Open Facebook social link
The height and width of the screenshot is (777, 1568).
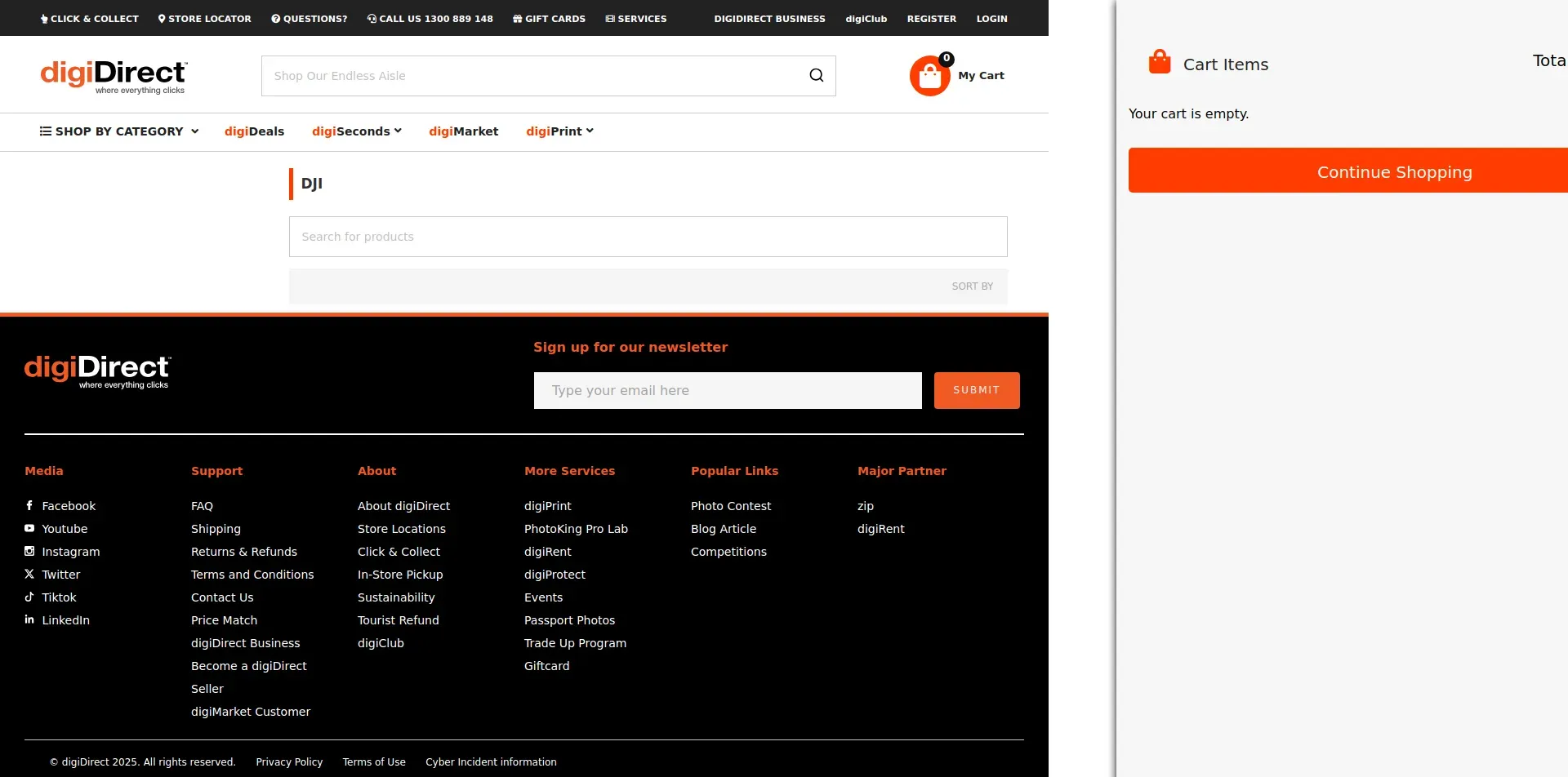(x=60, y=506)
